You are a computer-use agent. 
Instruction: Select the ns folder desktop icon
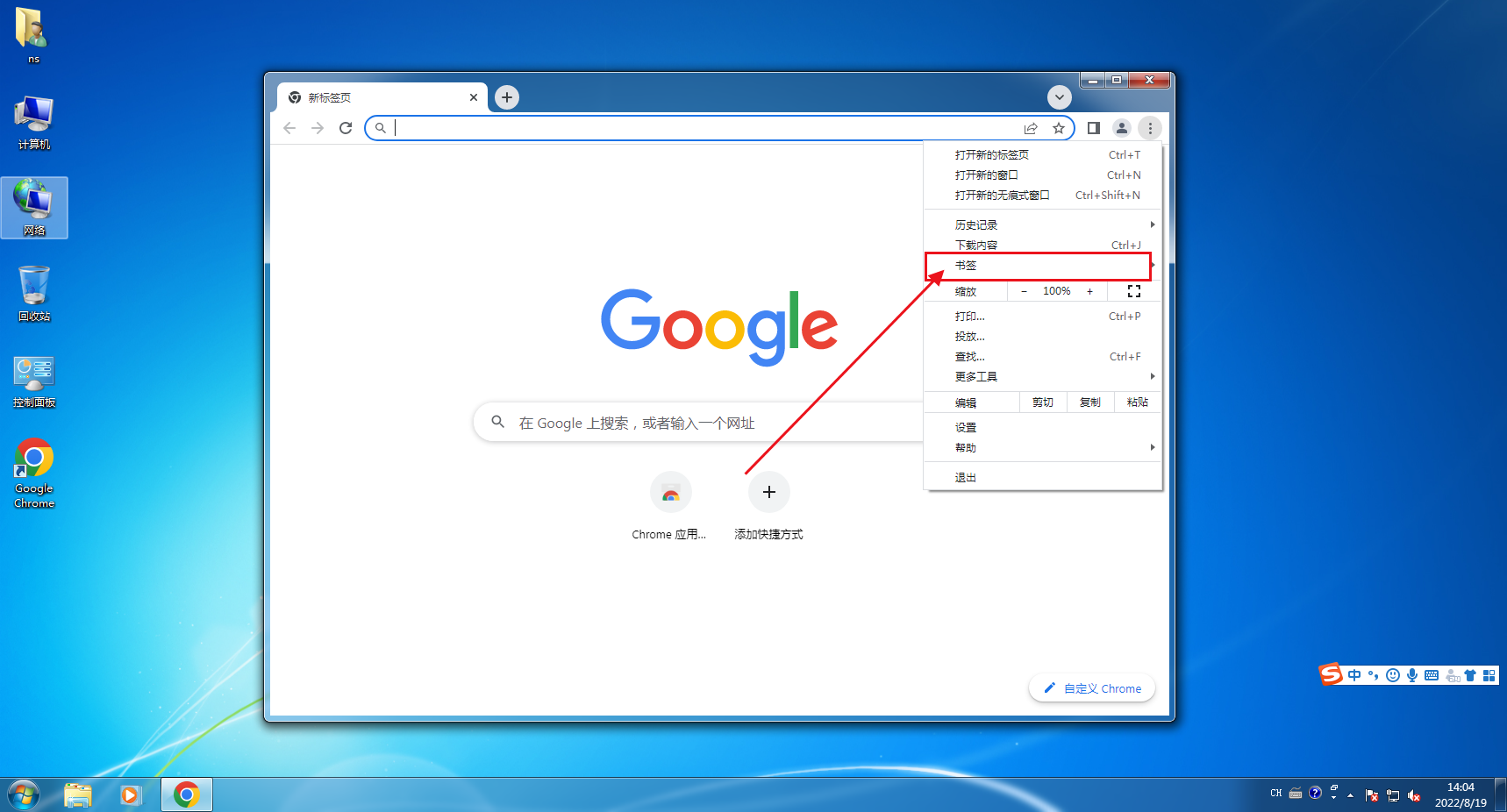(x=33, y=35)
